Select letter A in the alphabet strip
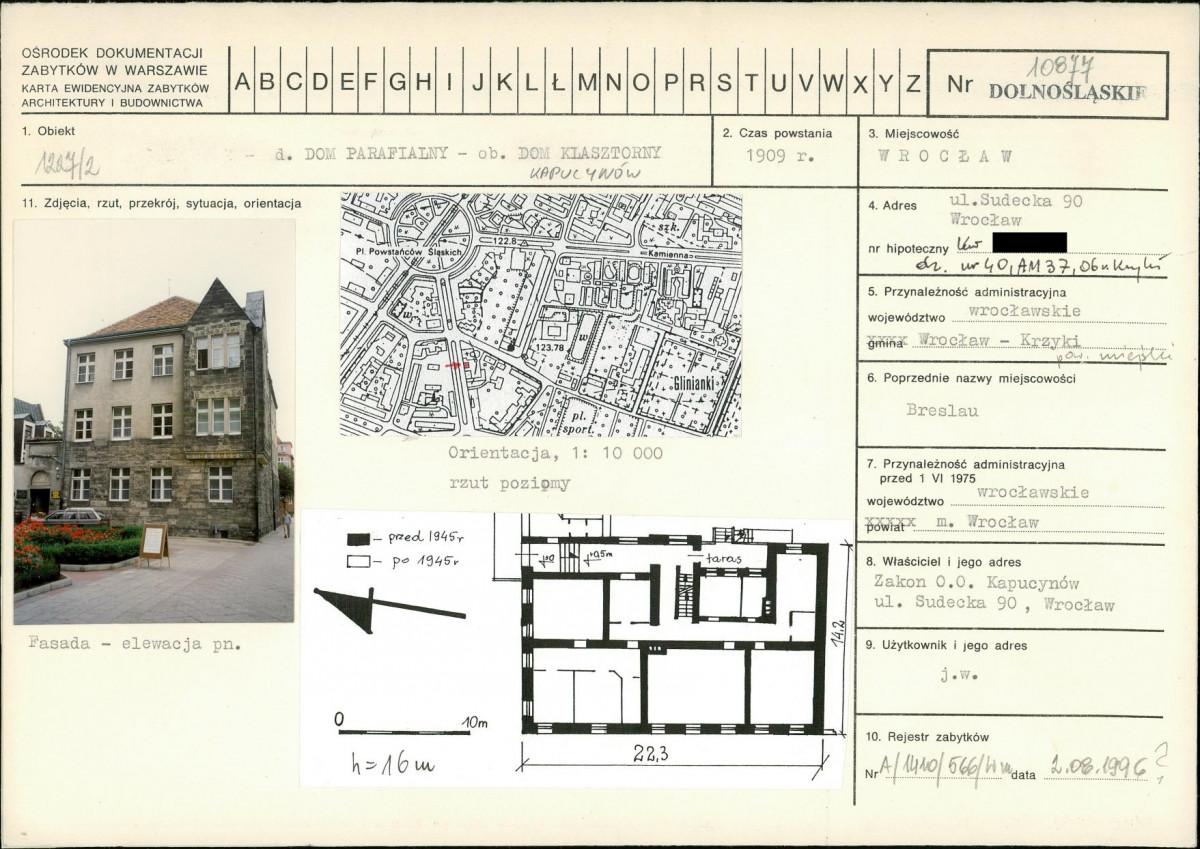The width and height of the screenshot is (1200, 849). point(242,84)
